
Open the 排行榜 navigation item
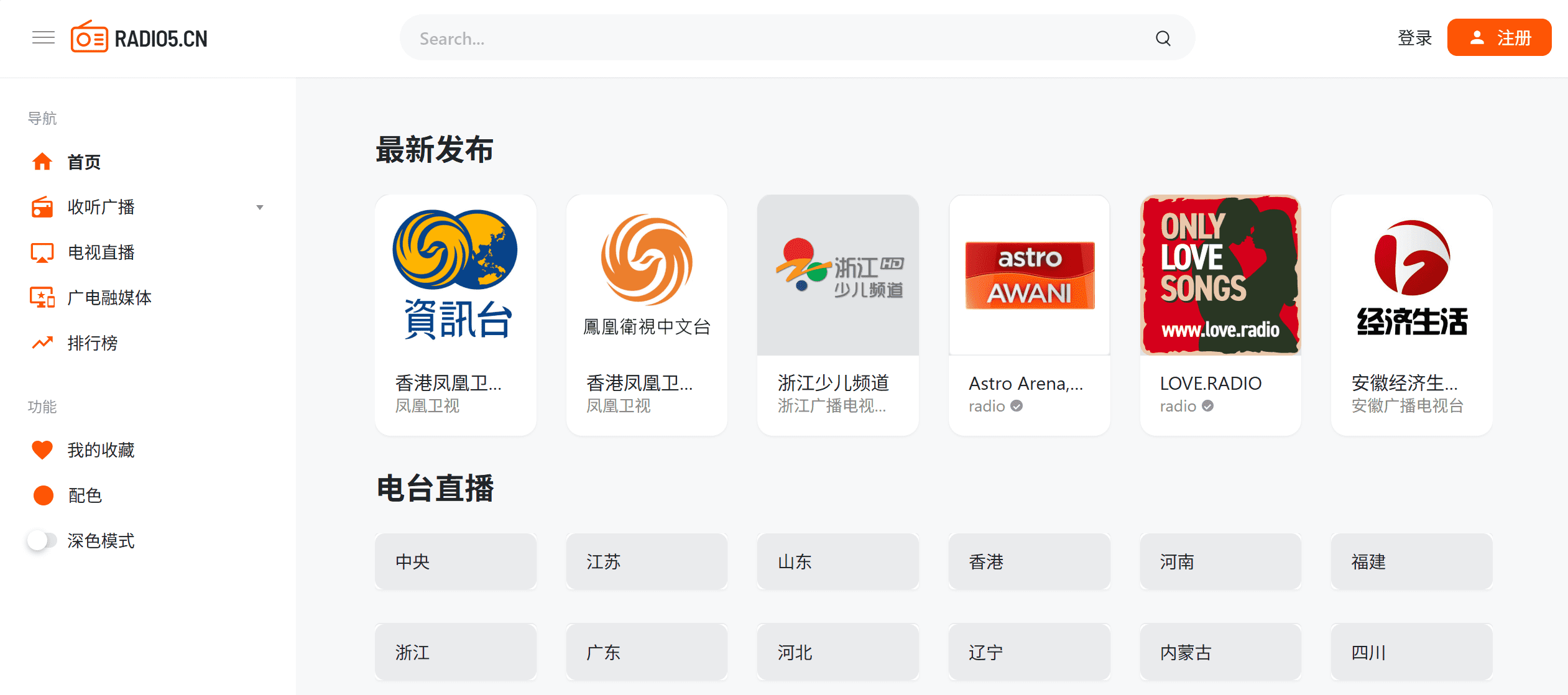pos(148,343)
